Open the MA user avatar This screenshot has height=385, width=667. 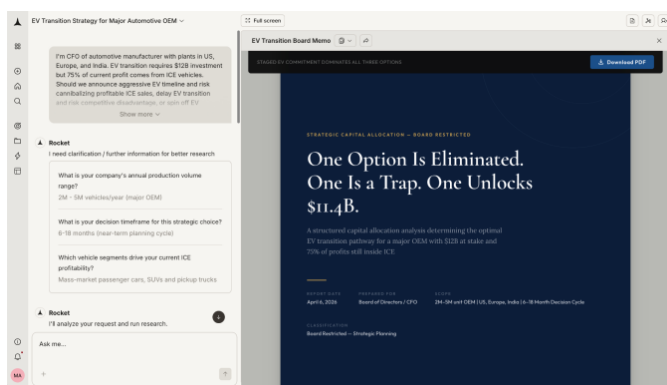click(17, 375)
